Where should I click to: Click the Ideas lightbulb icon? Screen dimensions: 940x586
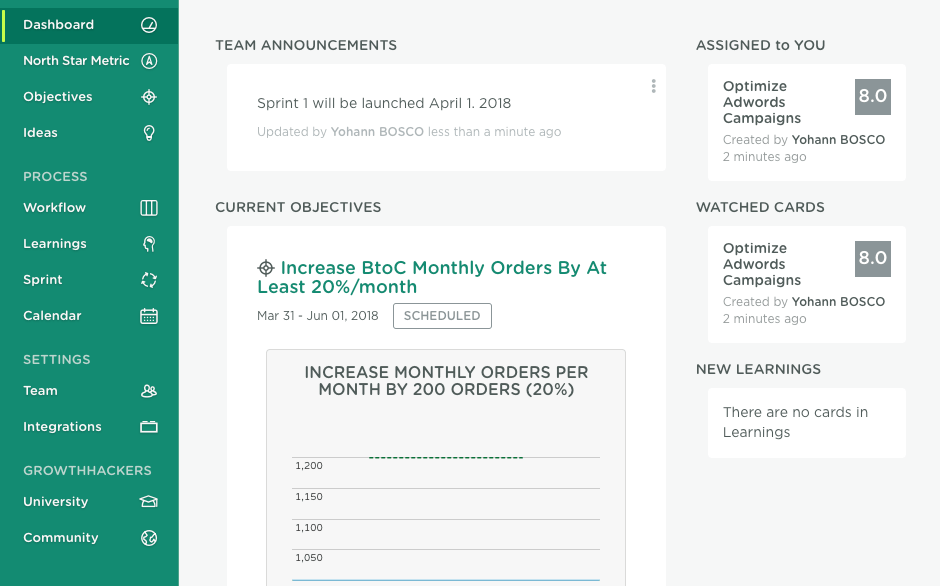click(149, 133)
